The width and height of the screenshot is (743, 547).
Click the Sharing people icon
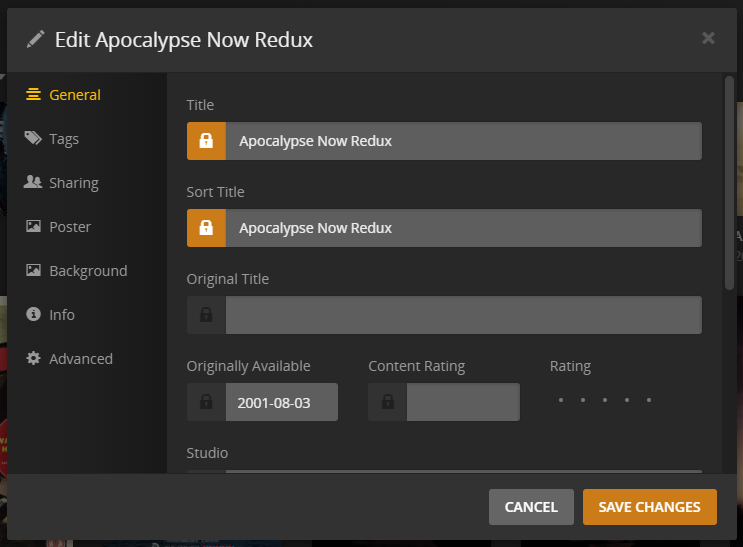pyautogui.click(x=33, y=182)
